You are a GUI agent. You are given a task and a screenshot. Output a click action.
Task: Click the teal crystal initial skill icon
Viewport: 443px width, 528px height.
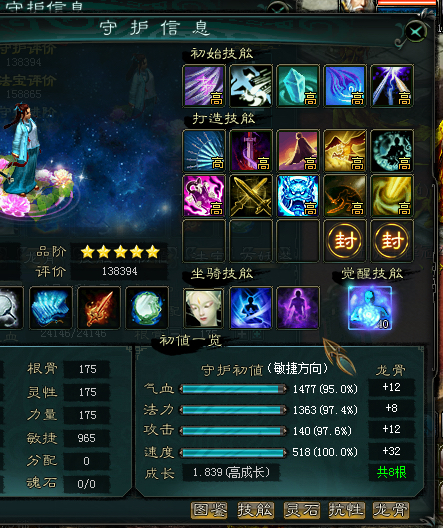(x=298, y=86)
